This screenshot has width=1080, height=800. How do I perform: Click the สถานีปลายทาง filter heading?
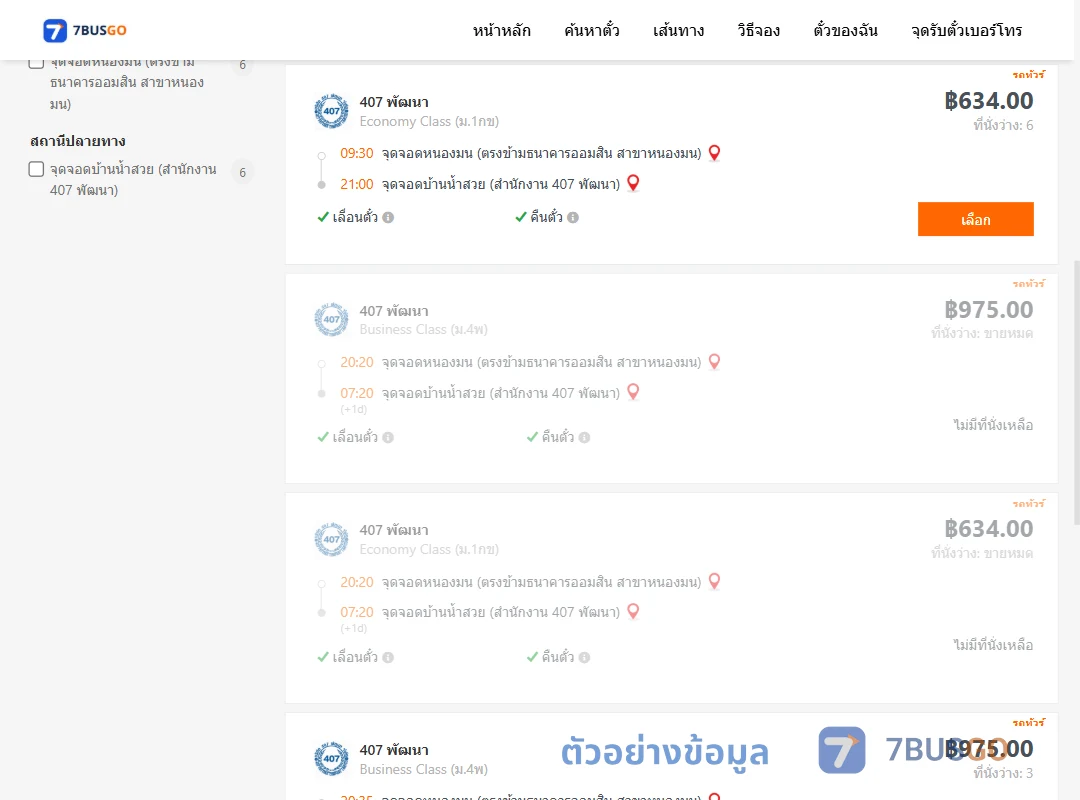point(78,141)
